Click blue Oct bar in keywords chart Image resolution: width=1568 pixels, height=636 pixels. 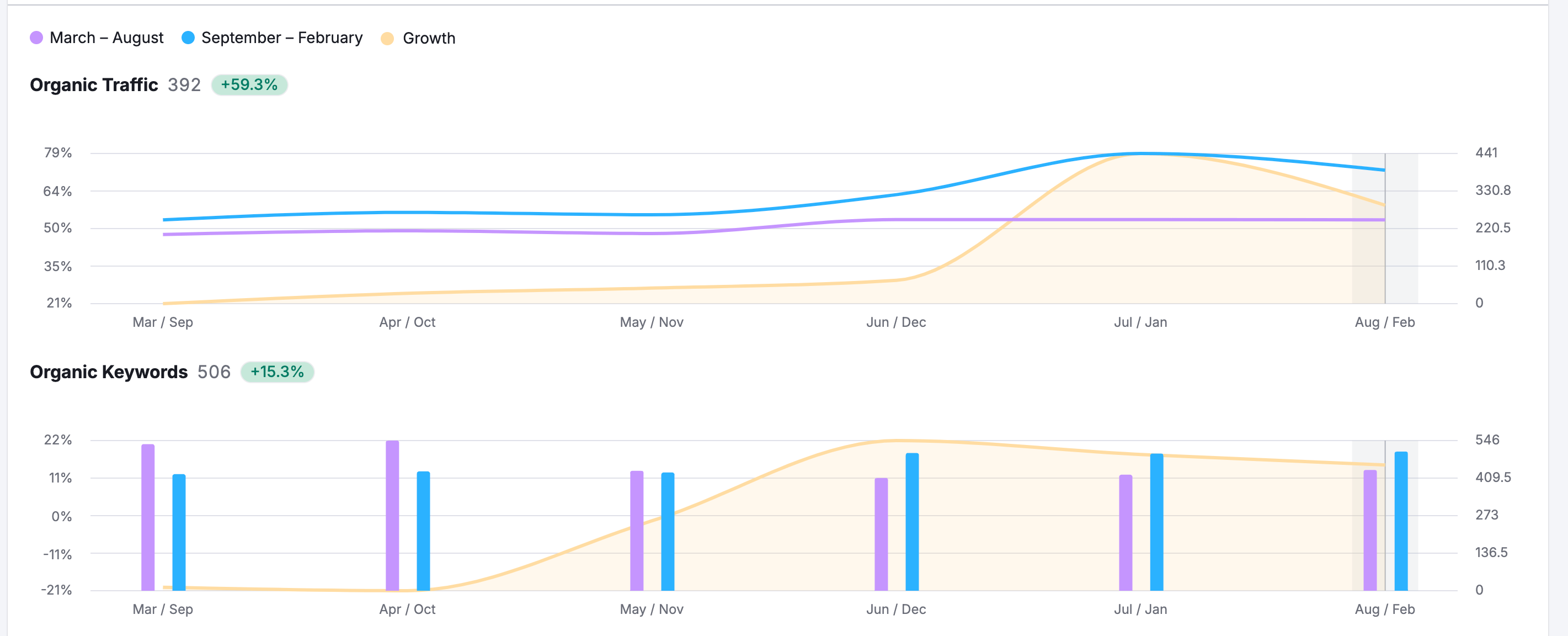(x=424, y=531)
